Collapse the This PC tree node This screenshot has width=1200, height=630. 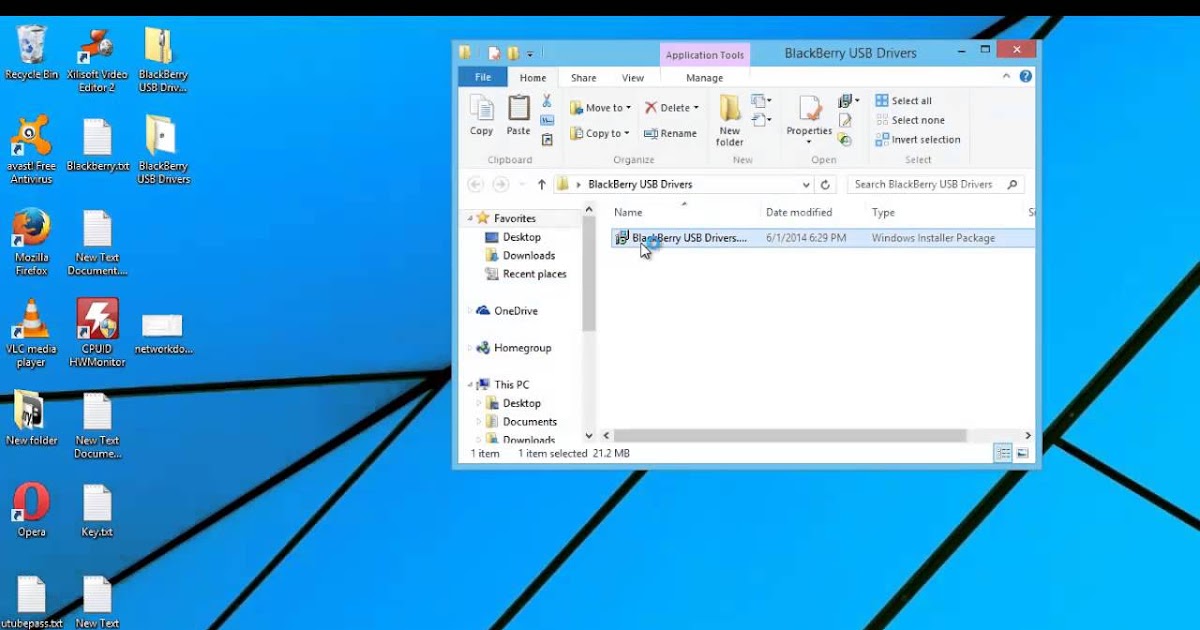pyautogui.click(x=470, y=385)
